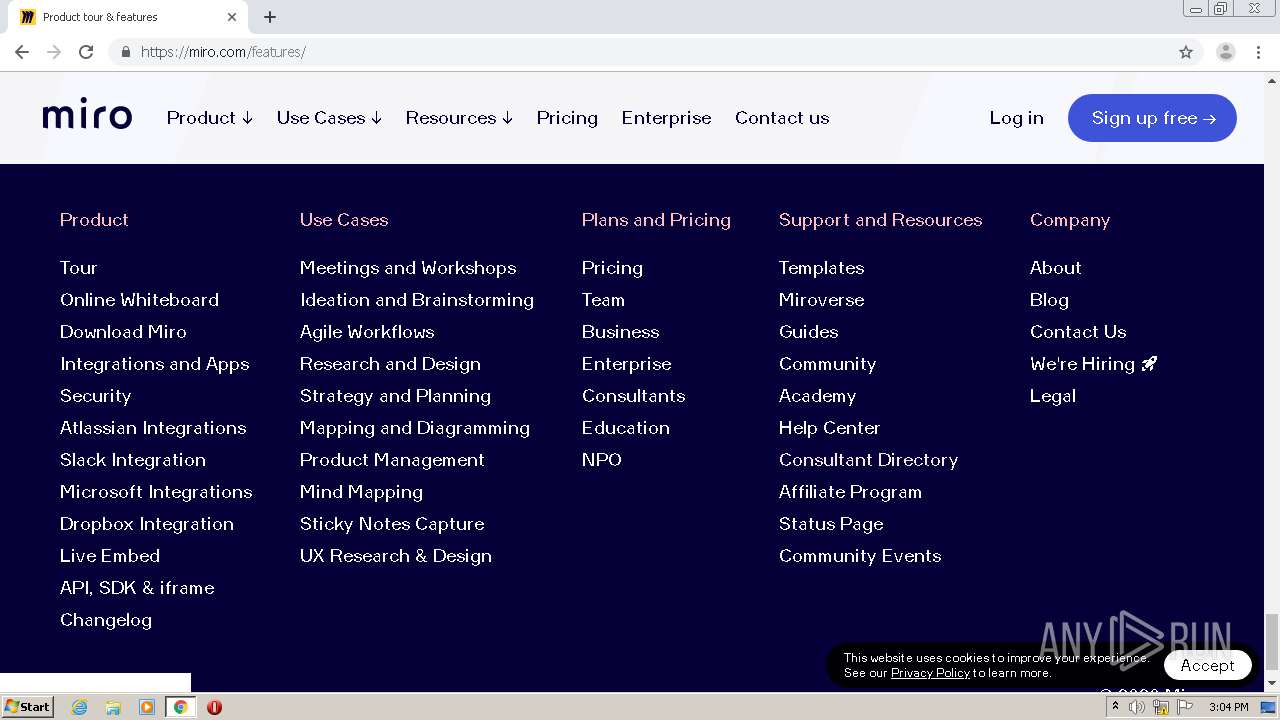Expand the Product dropdown menu
The height and width of the screenshot is (720, 1280).
click(210, 118)
